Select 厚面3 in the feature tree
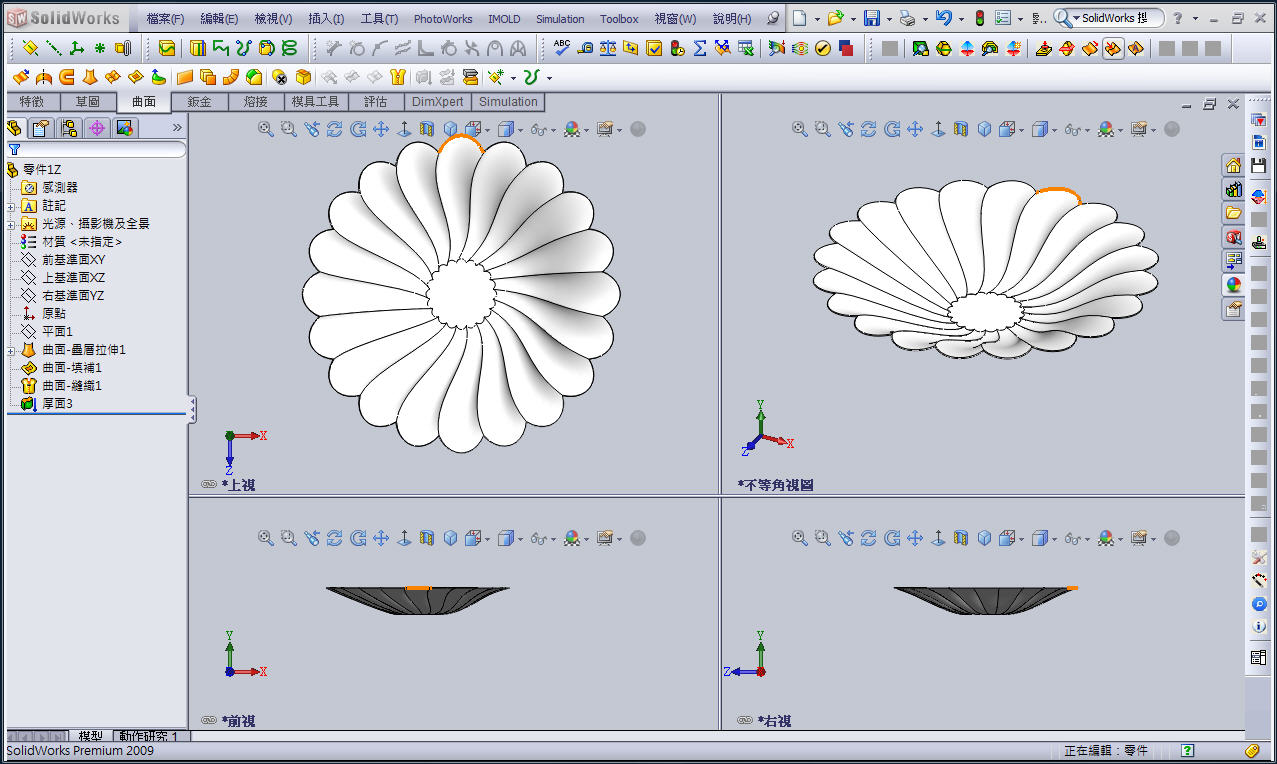This screenshot has height=764, width=1277. tap(57, 404)
